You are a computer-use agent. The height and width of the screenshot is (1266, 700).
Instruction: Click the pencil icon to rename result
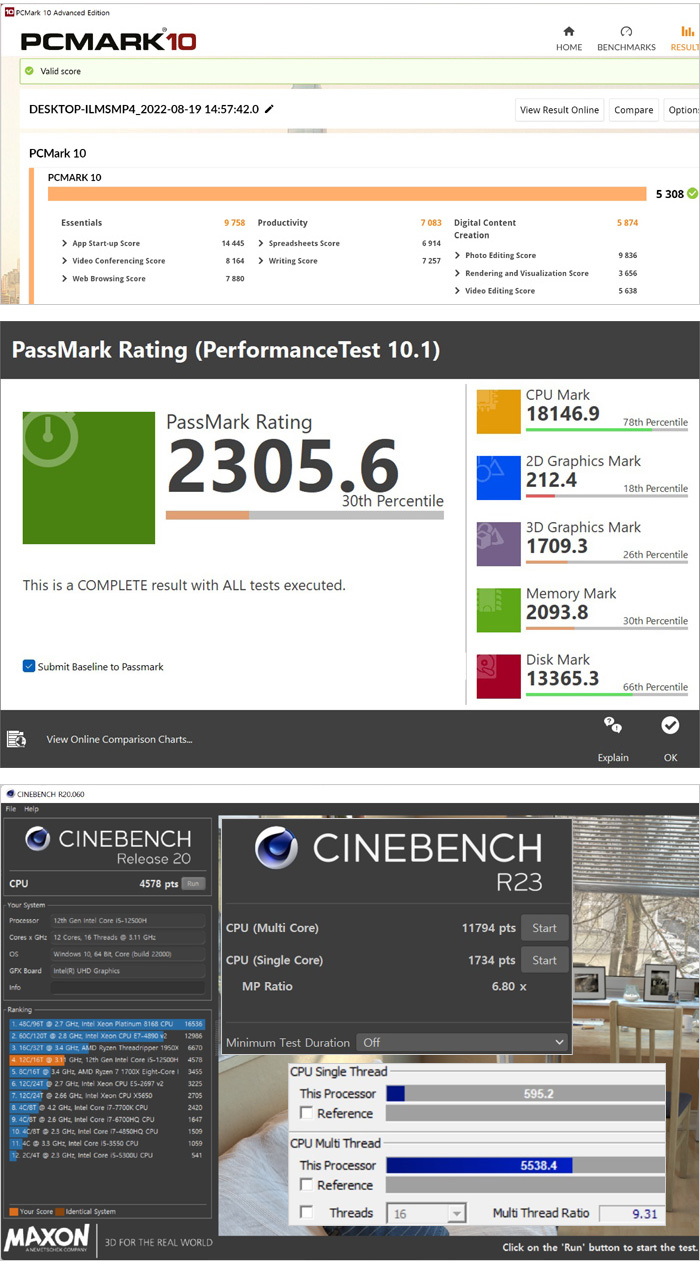click(x=269, y=109)
